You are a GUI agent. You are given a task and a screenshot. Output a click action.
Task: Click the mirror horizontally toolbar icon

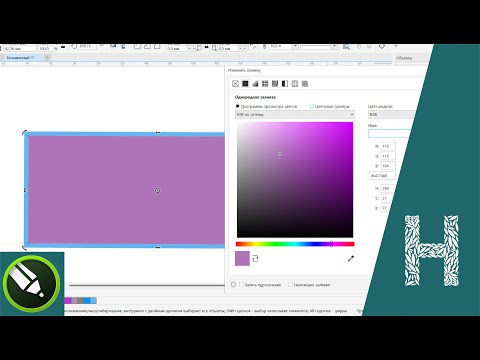[113, 47]
